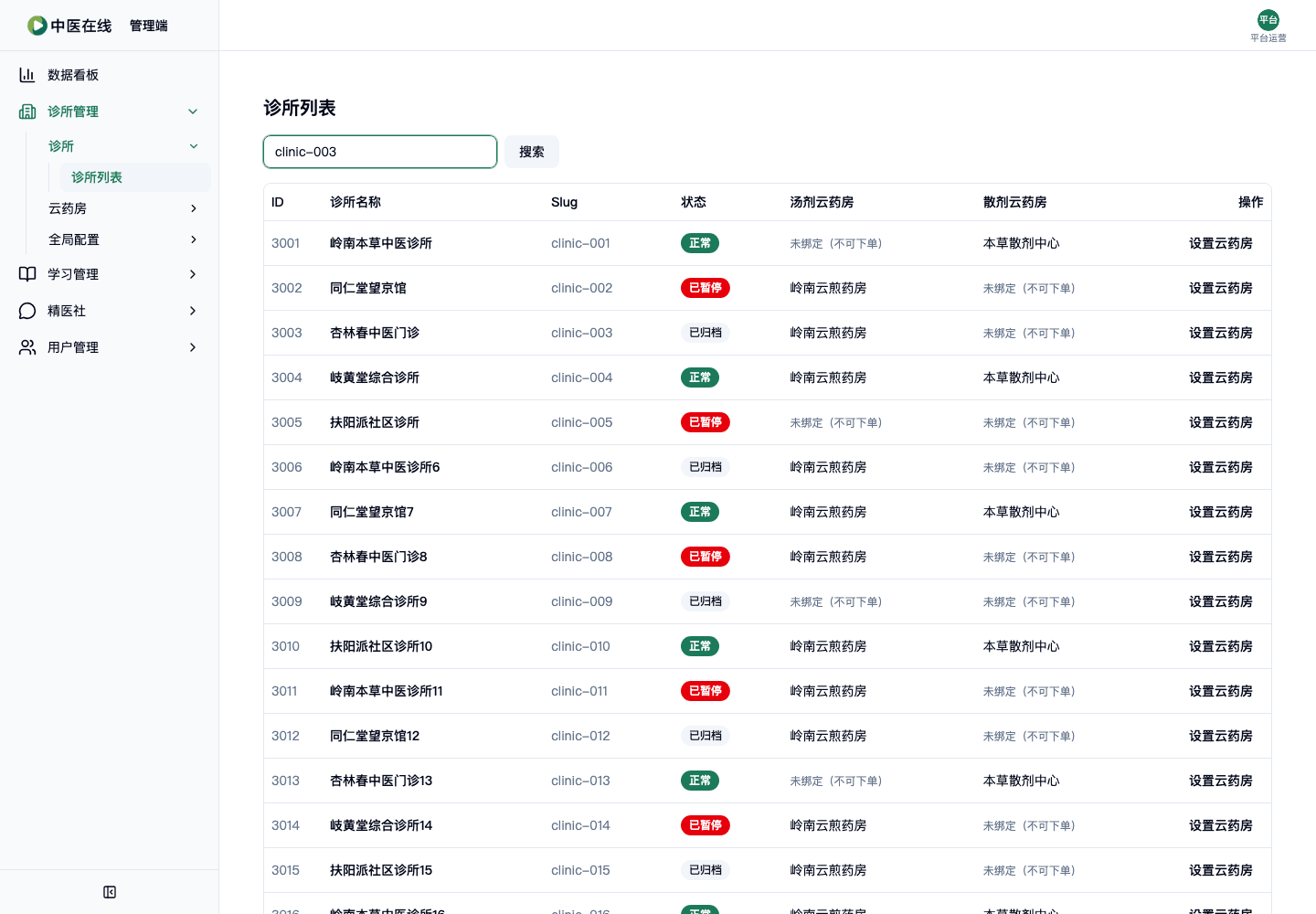1316x914 pixels.
Task: Click the slug clinic-007 cell
Action: pyautogui.click(x=581, y=512)
